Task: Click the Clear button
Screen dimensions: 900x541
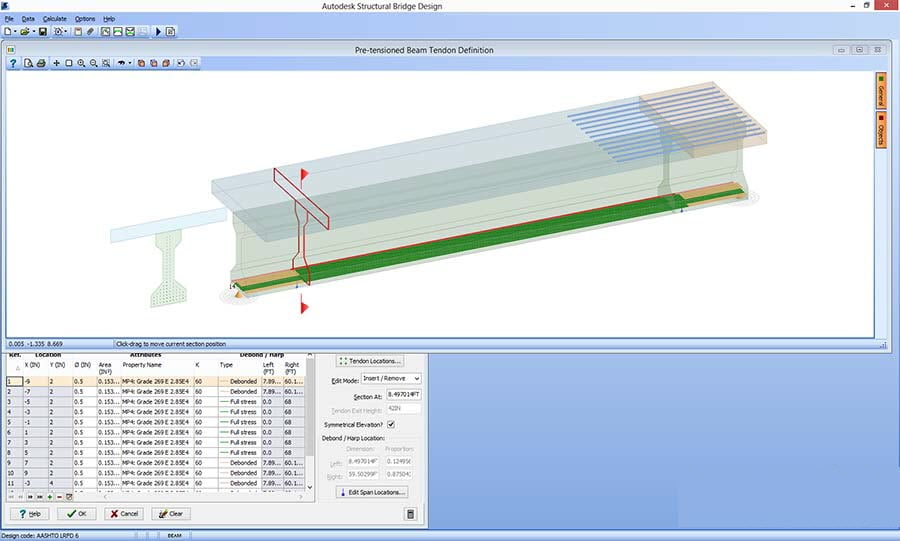Action: [171, 514]
